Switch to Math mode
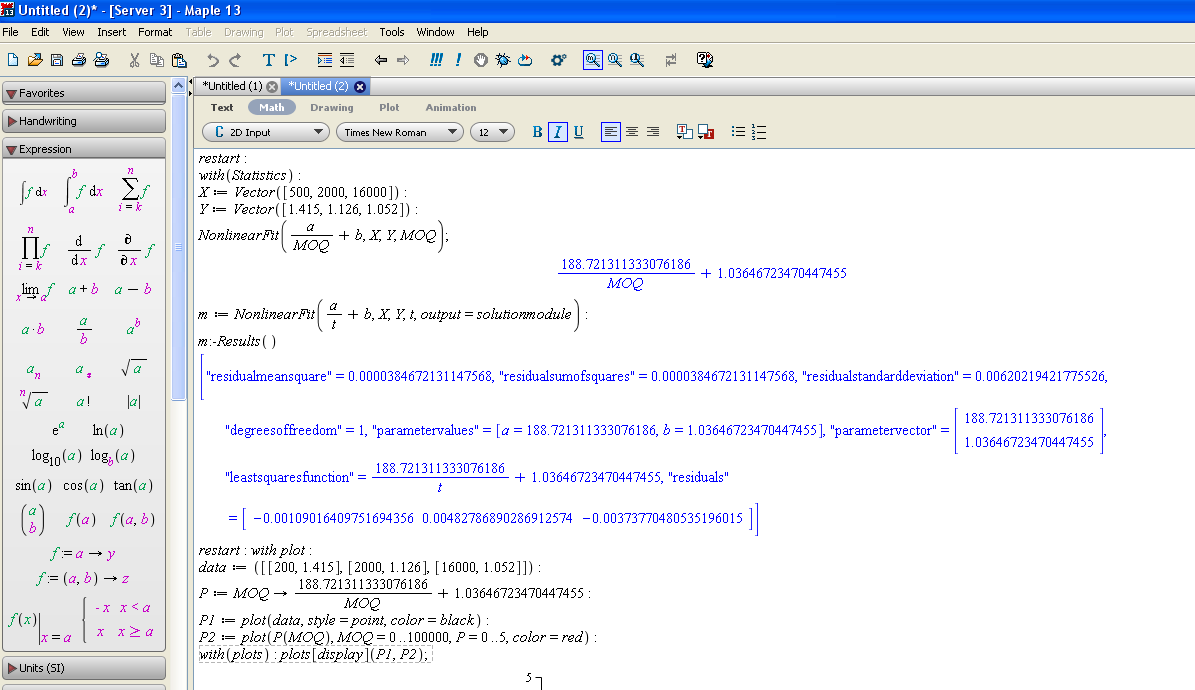This screenshot has width=1195, height=690. [x=271, y=108]
